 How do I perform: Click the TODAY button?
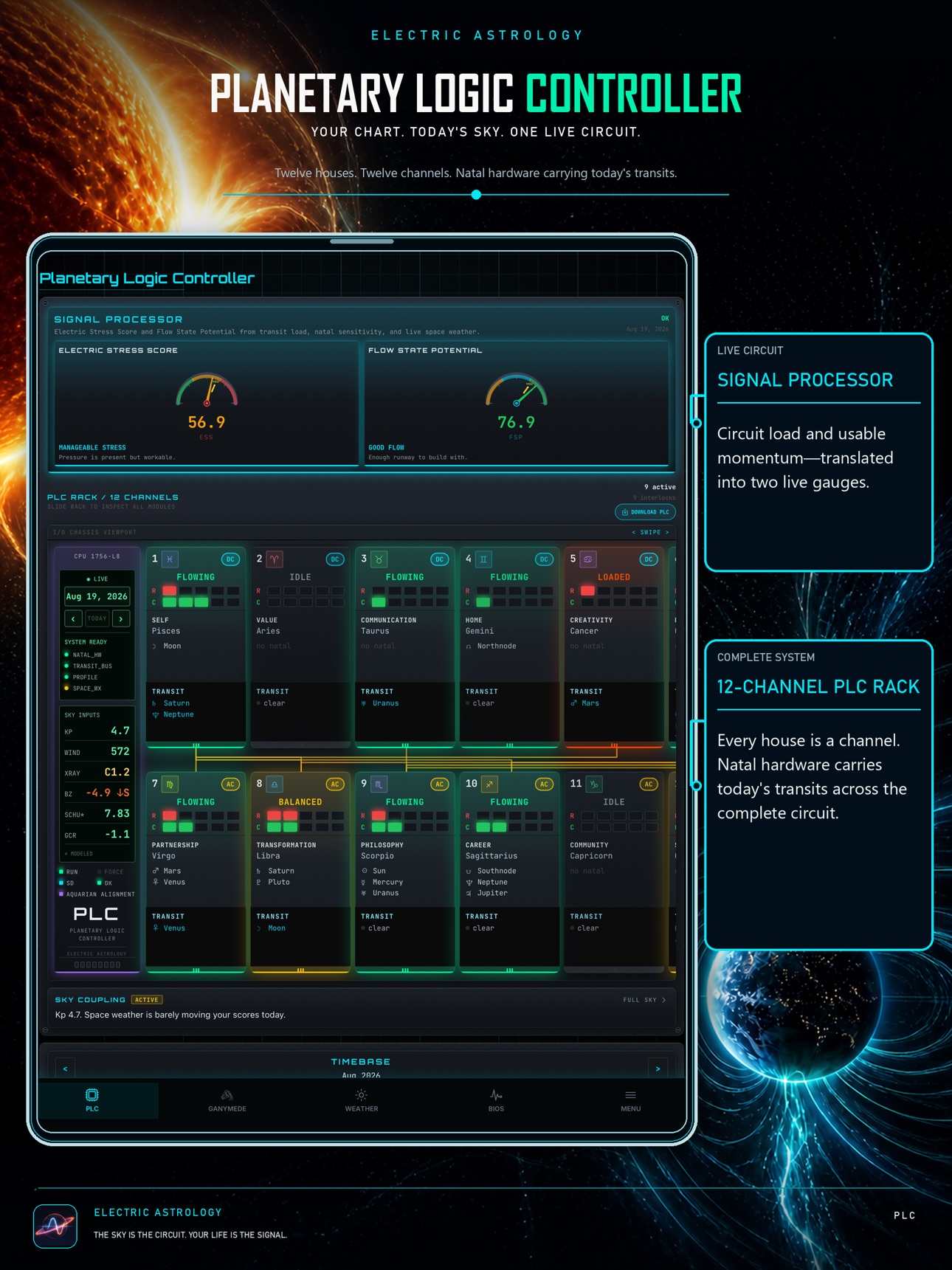97,618
